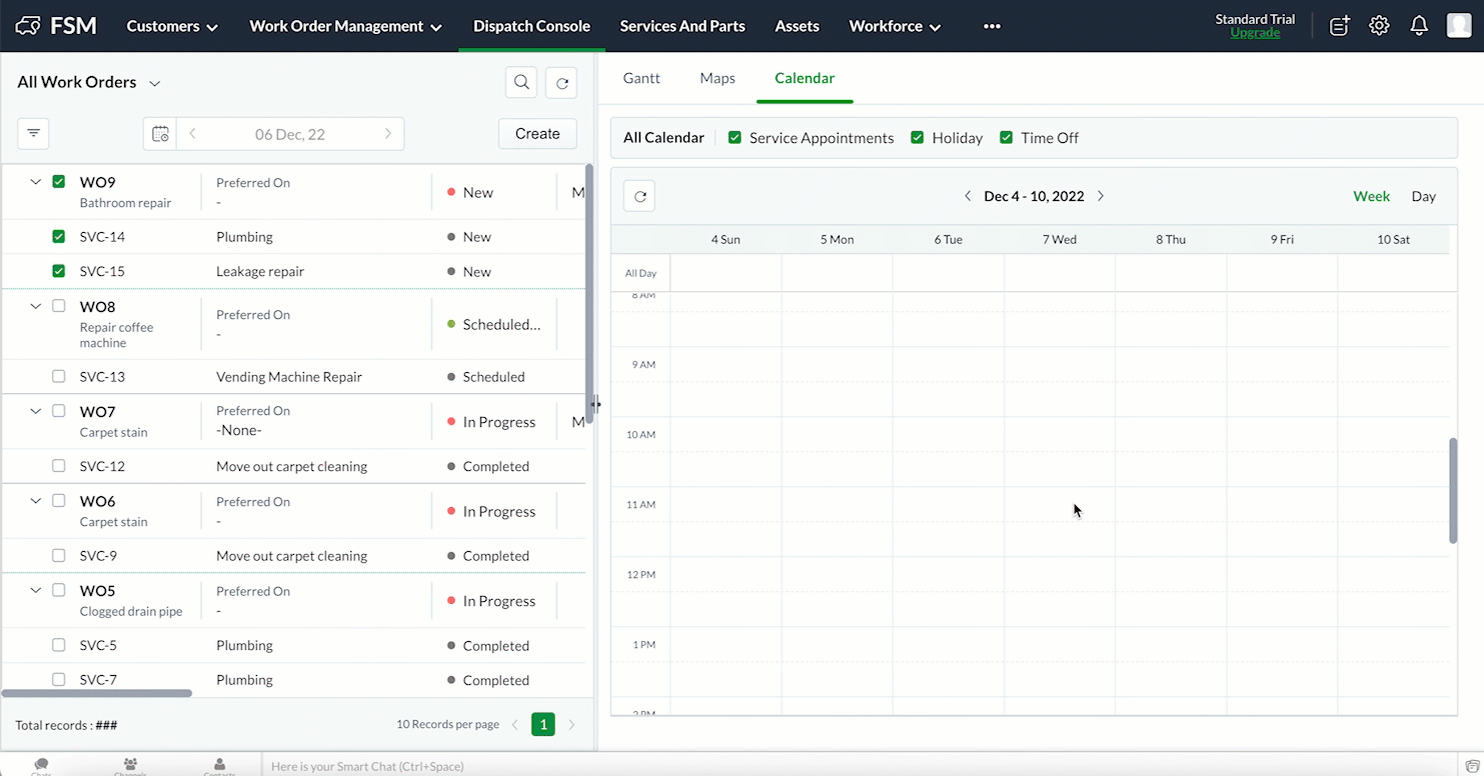Click the Upgrade link
The height and width of the screenshot is (776, 1484).
(x=1254, y=33)
